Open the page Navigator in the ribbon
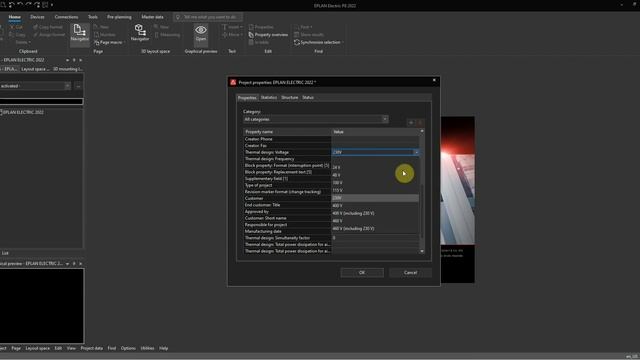Viewport: 640px width, 360px height. coord(79,33)
